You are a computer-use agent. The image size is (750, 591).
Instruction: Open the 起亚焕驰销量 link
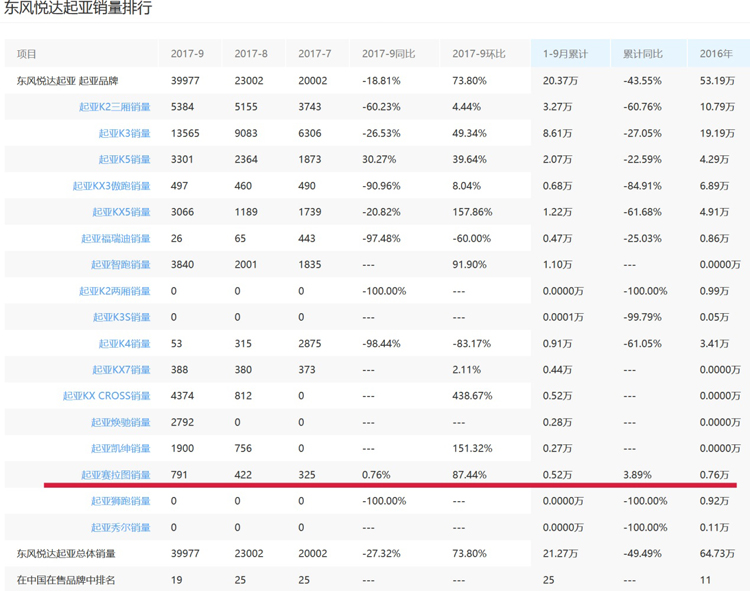click(x=120, y=423)
